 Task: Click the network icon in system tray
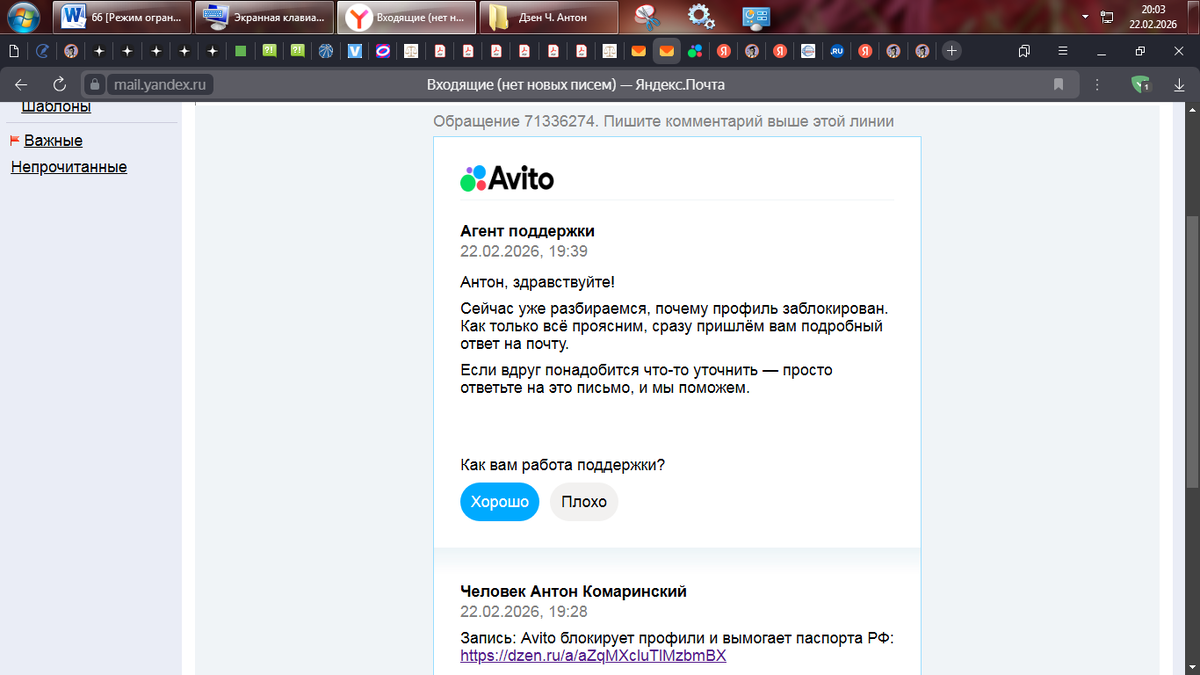click(x=1107, y=17)
